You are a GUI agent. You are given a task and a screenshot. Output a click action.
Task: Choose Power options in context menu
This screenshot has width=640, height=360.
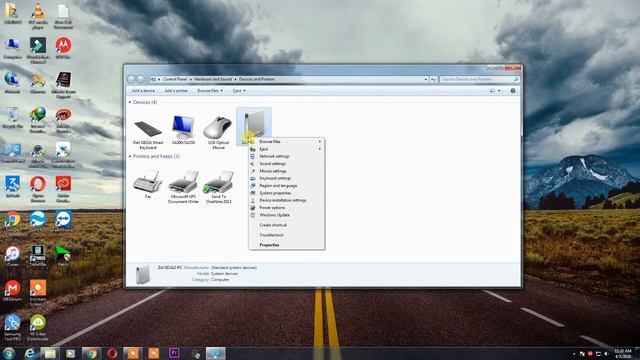tap(287, 208)
